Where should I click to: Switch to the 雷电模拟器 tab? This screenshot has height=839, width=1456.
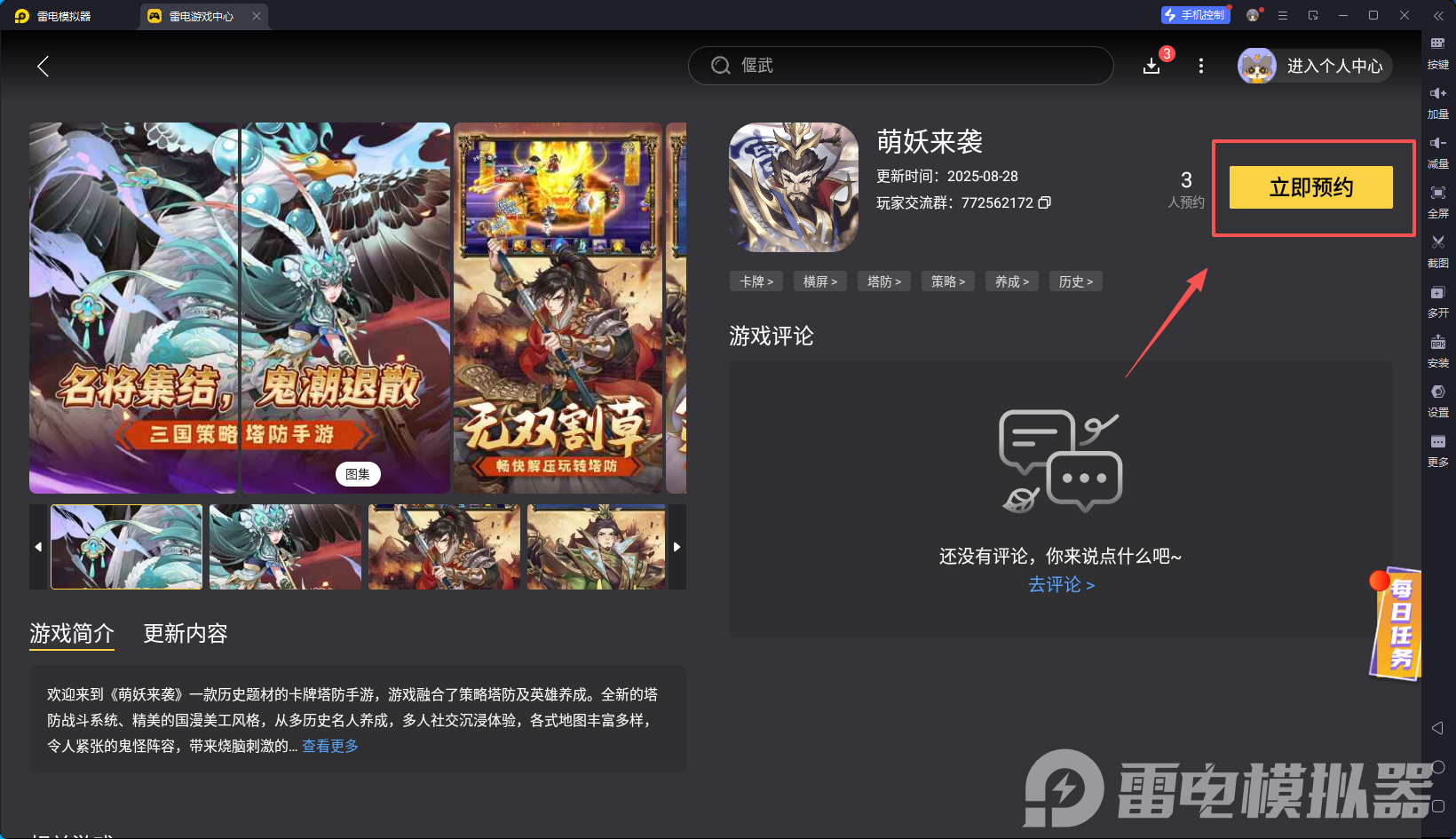pos(53,16)
